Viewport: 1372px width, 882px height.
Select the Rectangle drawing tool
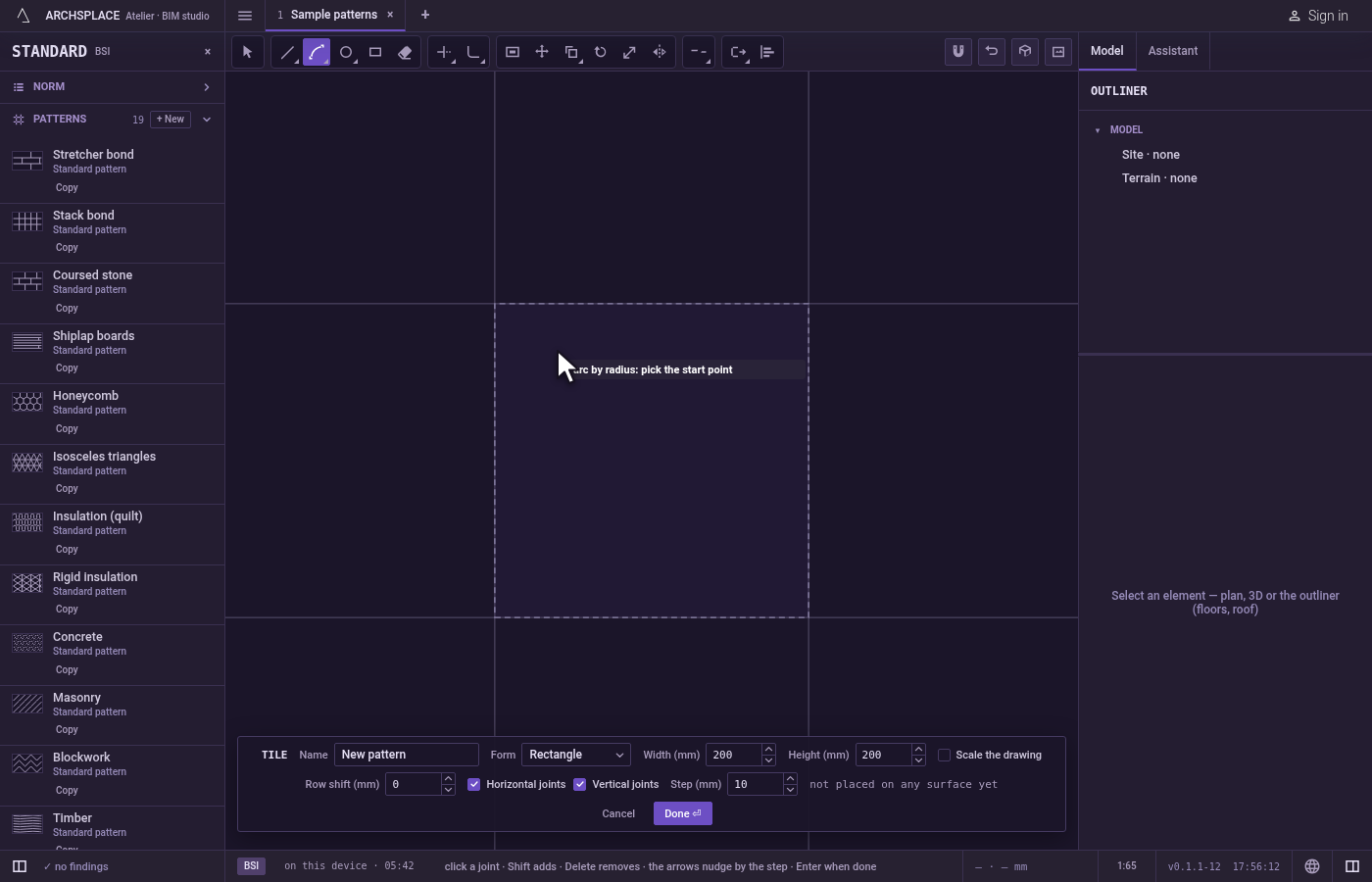coord(375,52)
